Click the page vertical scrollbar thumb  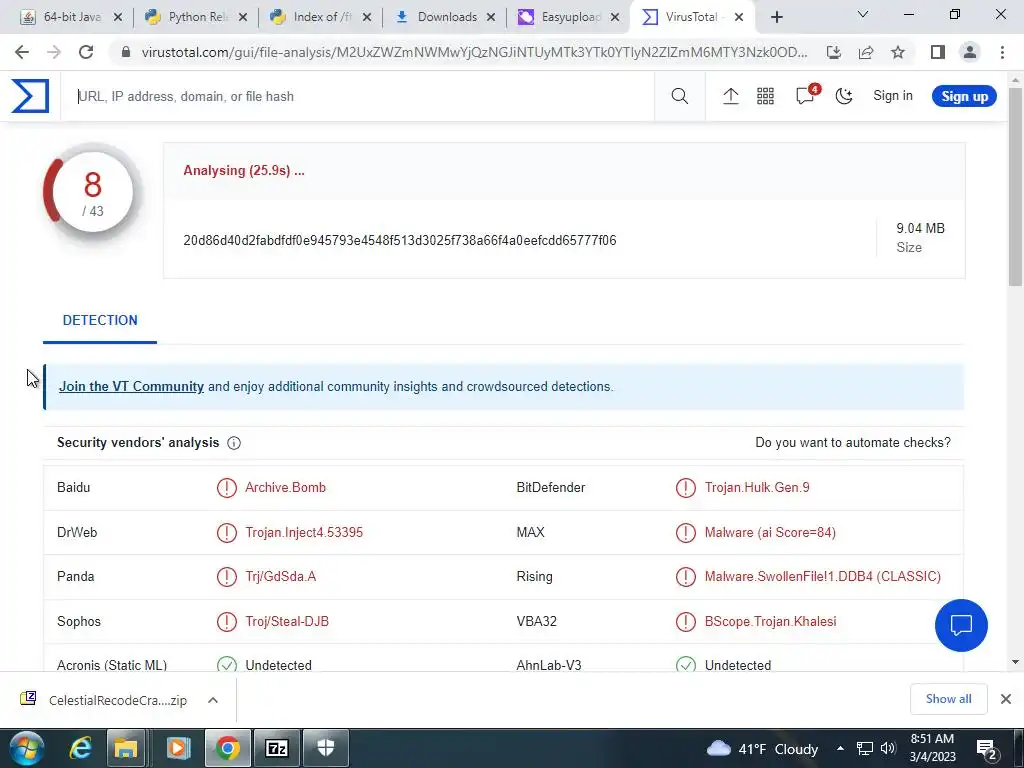point(1016,186)
